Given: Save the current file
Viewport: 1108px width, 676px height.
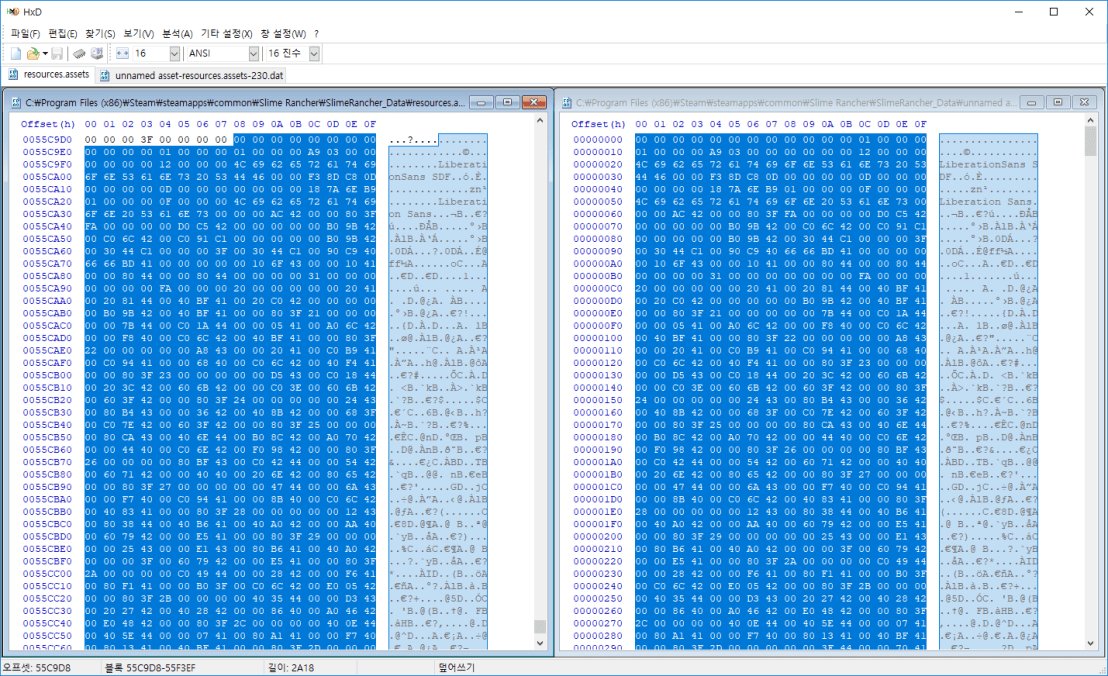Looking at the screenshot, I should tap(57, 52).
